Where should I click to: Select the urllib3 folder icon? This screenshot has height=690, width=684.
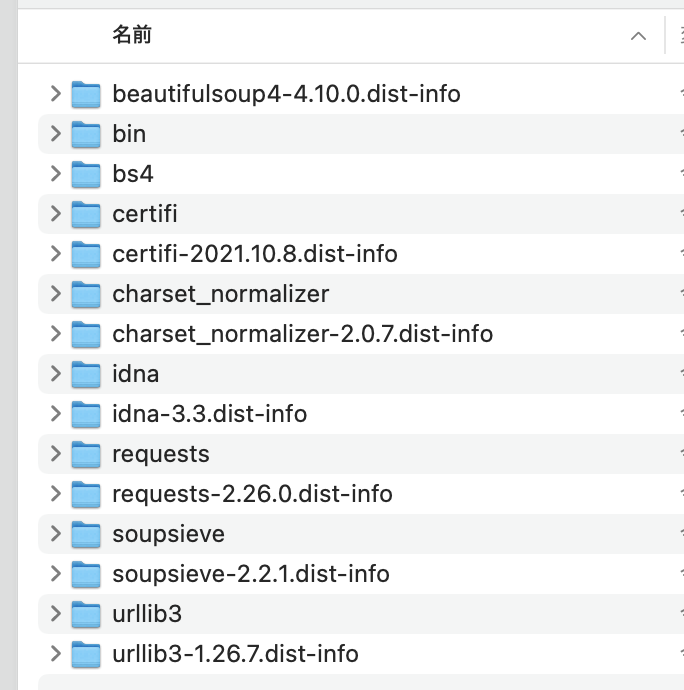(x=86, y=614)
